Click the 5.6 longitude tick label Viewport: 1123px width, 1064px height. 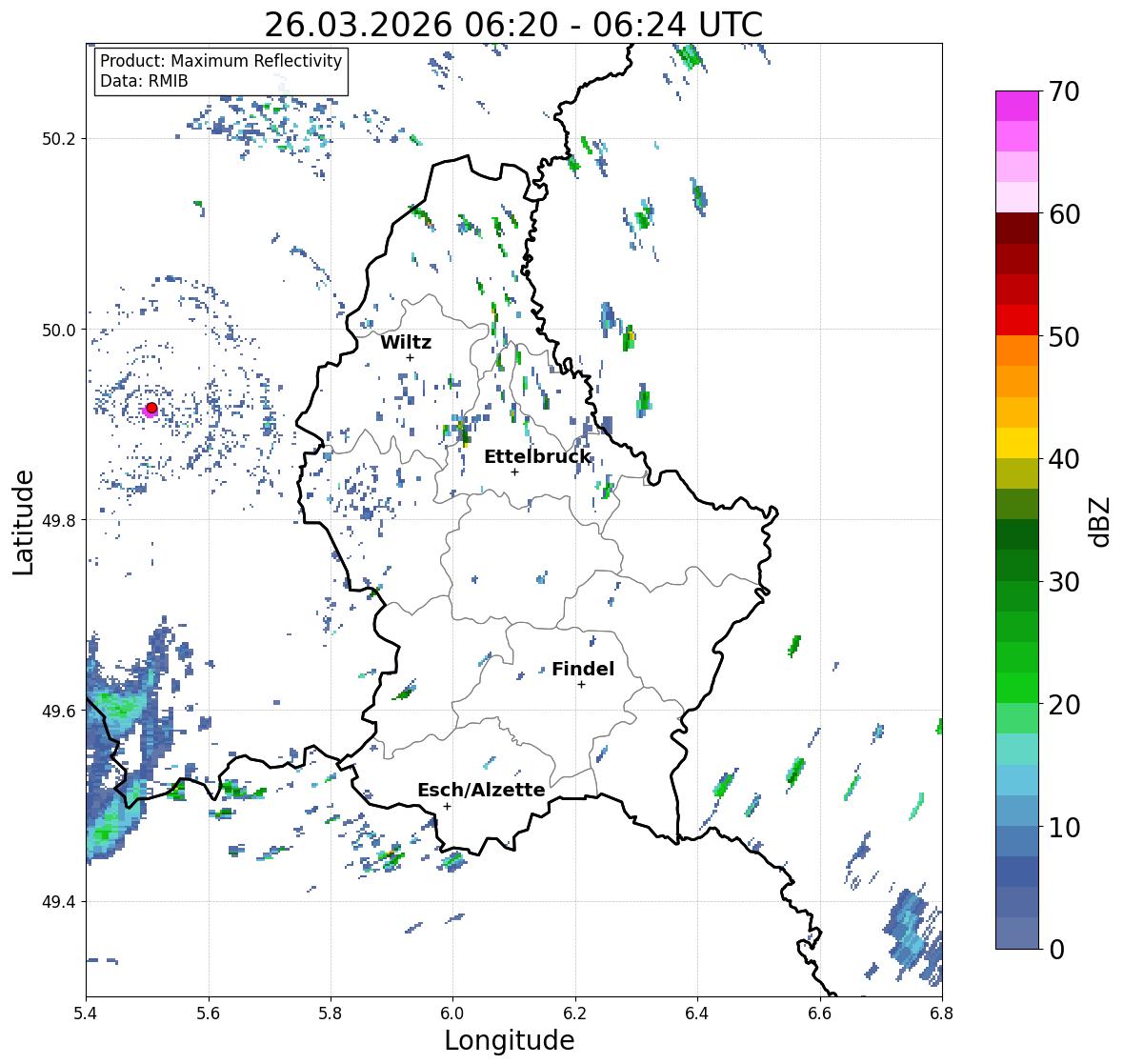(209, 1014)
